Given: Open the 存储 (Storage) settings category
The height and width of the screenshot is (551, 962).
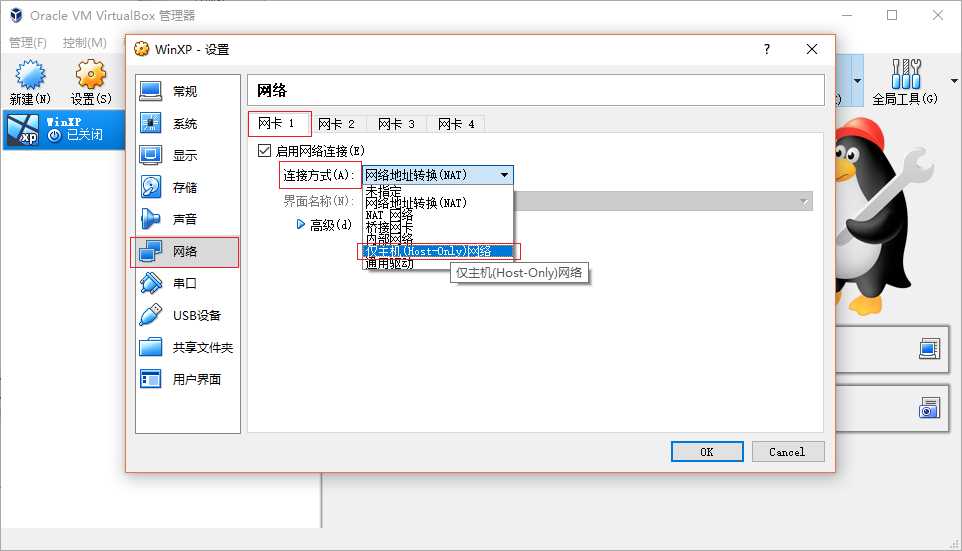Looking at the screenshot, I should point(187,187).
